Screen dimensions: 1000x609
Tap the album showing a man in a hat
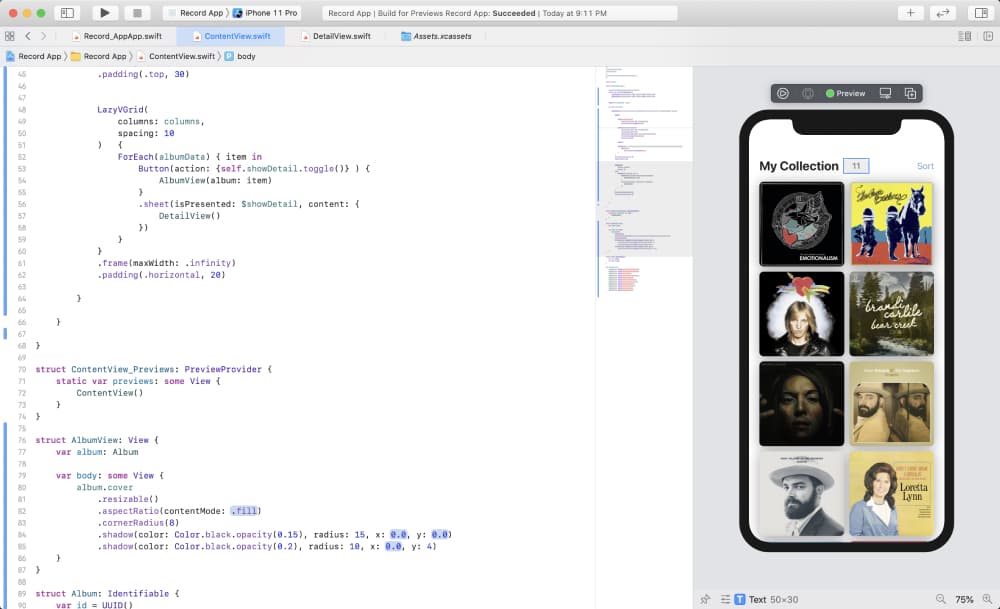[x=802, y=494]
